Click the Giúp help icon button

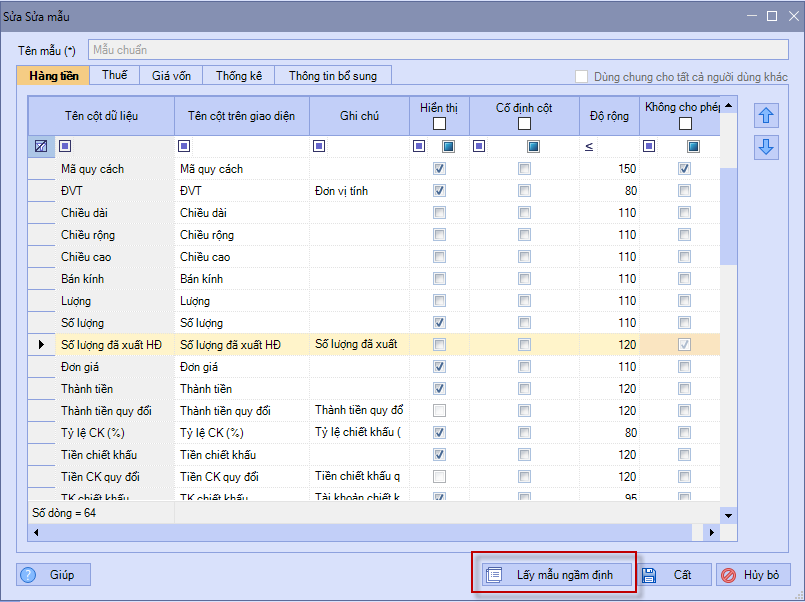tap(54, 575)
